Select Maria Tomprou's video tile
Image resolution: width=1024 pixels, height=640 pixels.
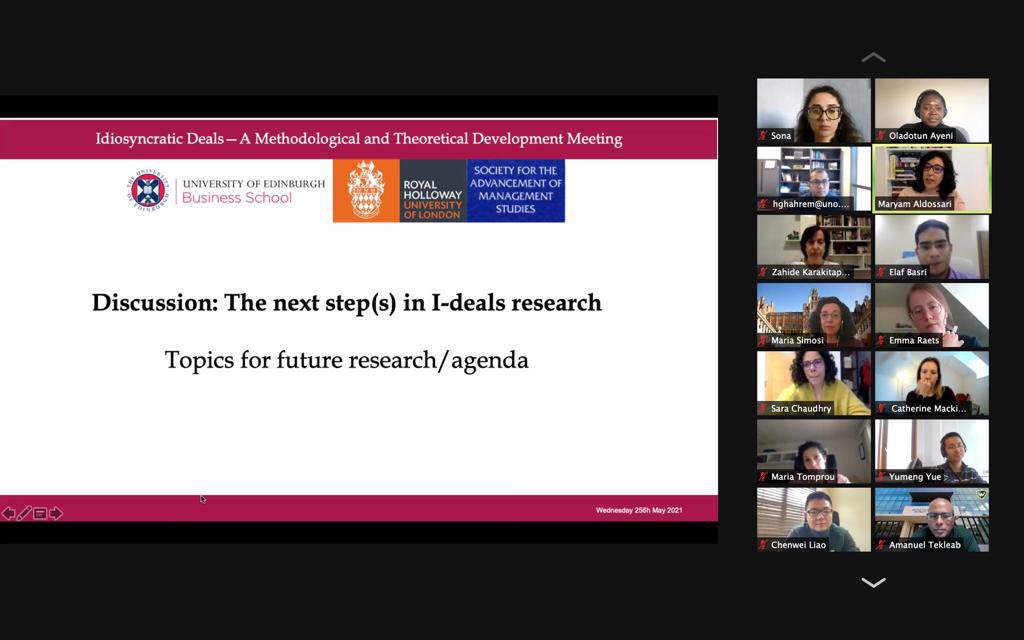click(x=814, y=451)
